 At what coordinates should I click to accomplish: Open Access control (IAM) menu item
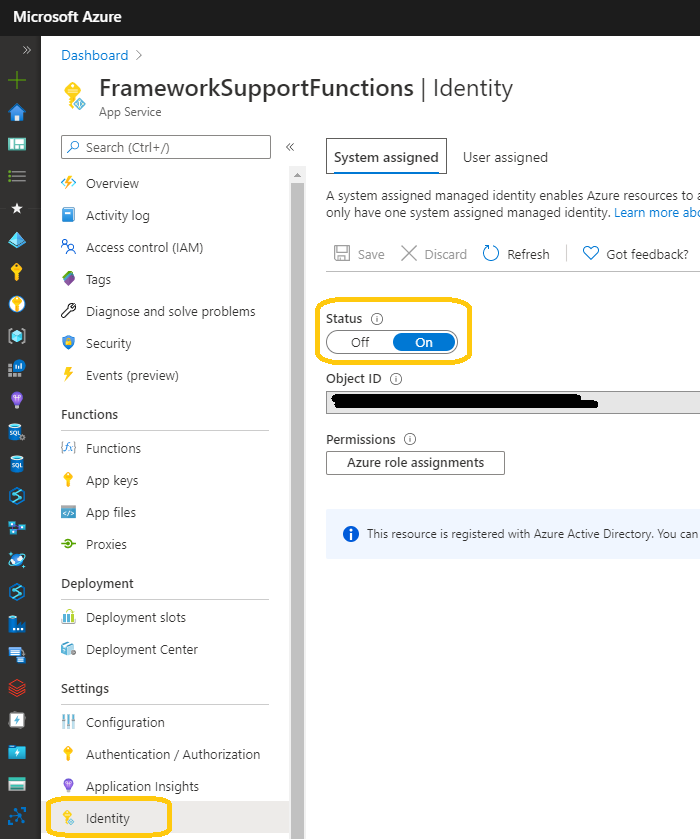pos(144,248)
